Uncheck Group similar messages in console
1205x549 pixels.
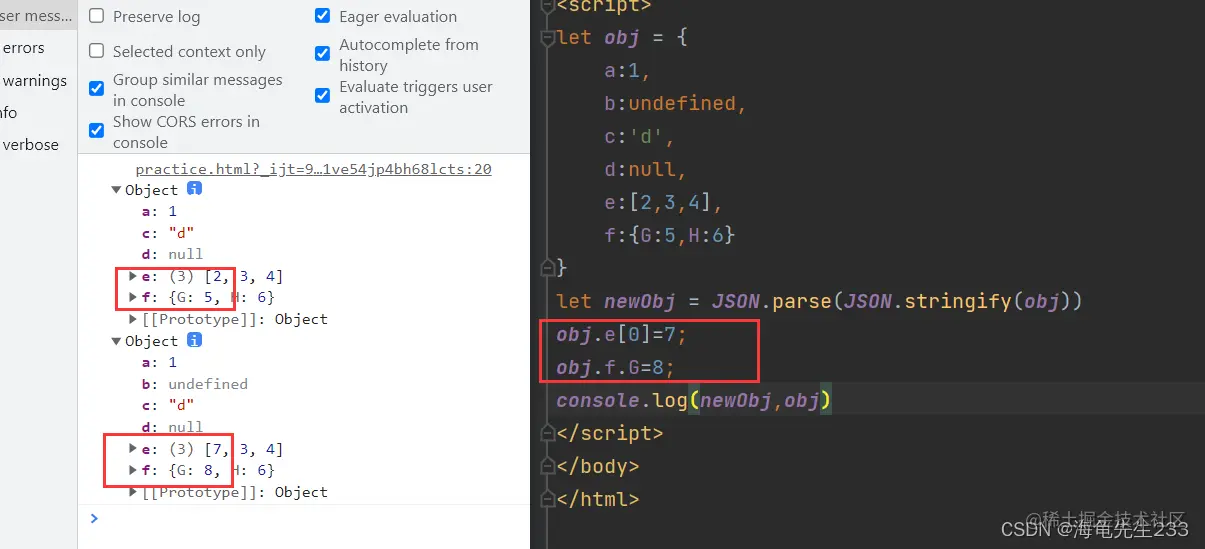tap(97, 88)
